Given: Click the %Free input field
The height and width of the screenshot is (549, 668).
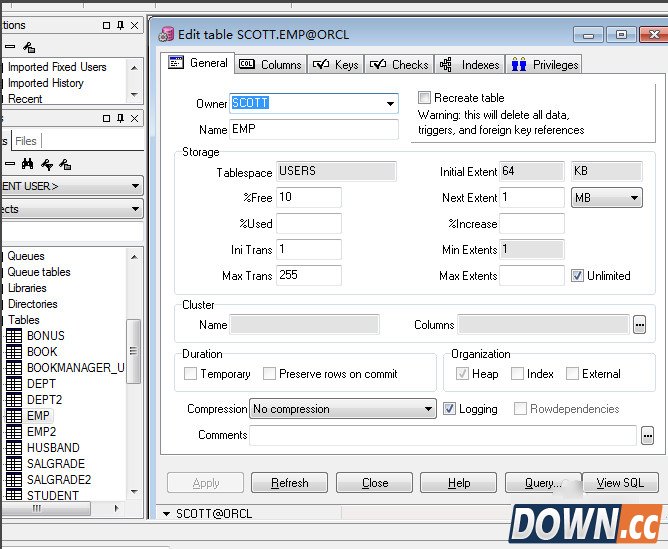Looking at the screenshot, I should [x=309, y=198].
